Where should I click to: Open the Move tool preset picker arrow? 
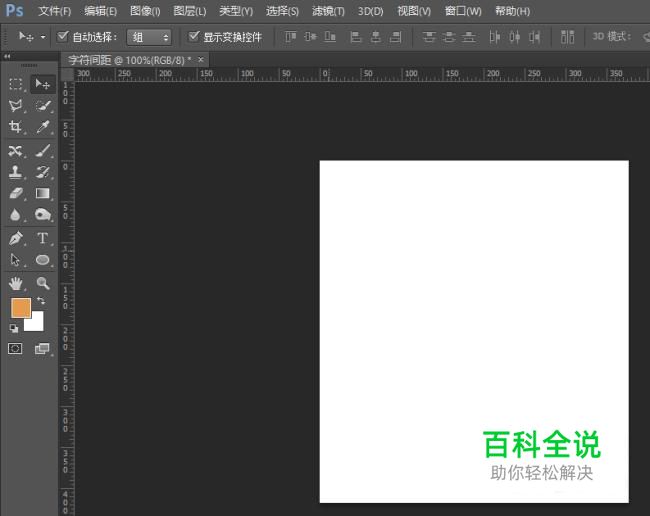(43, 37)
